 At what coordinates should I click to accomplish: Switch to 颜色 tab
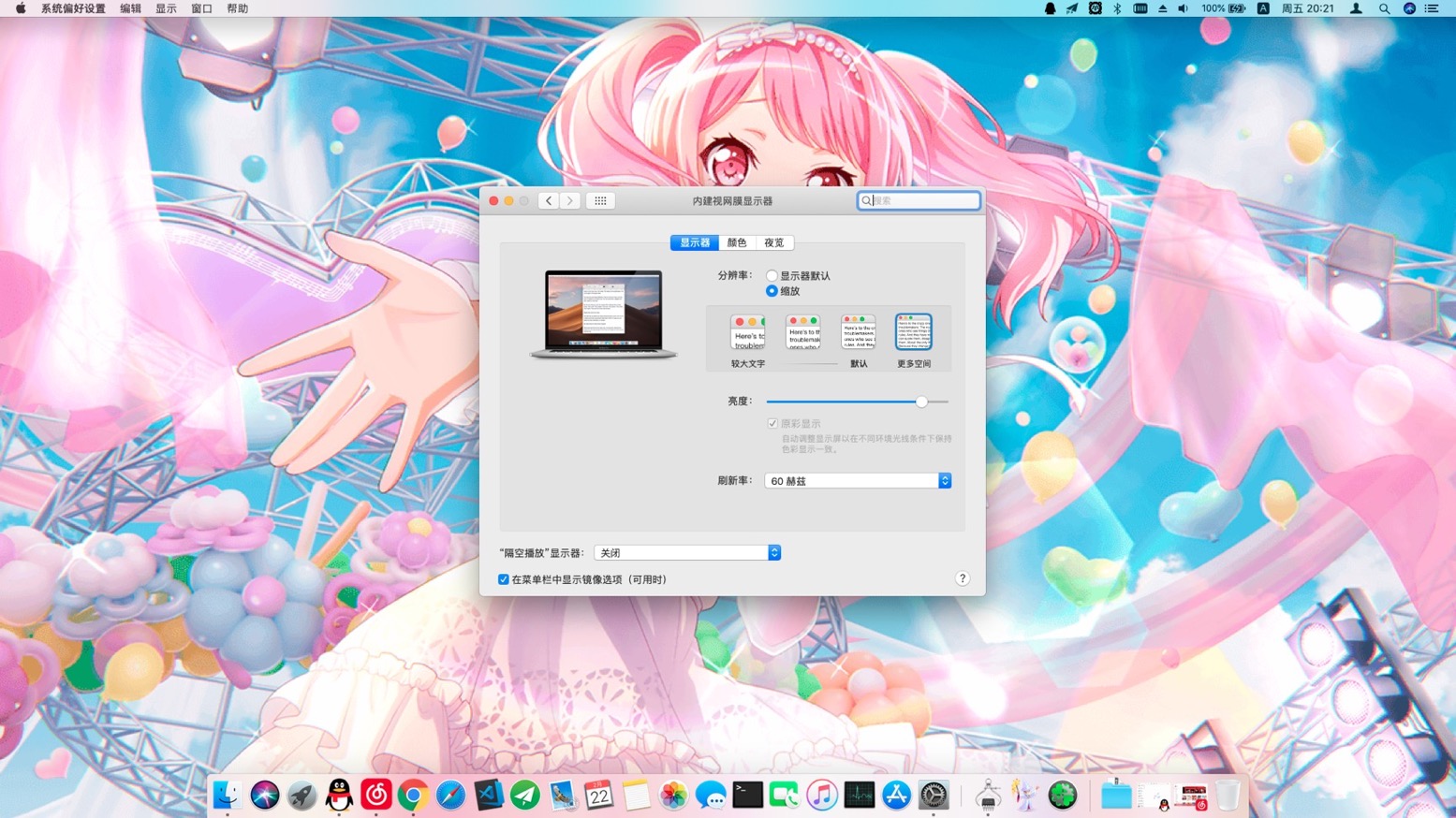point(737,242)
